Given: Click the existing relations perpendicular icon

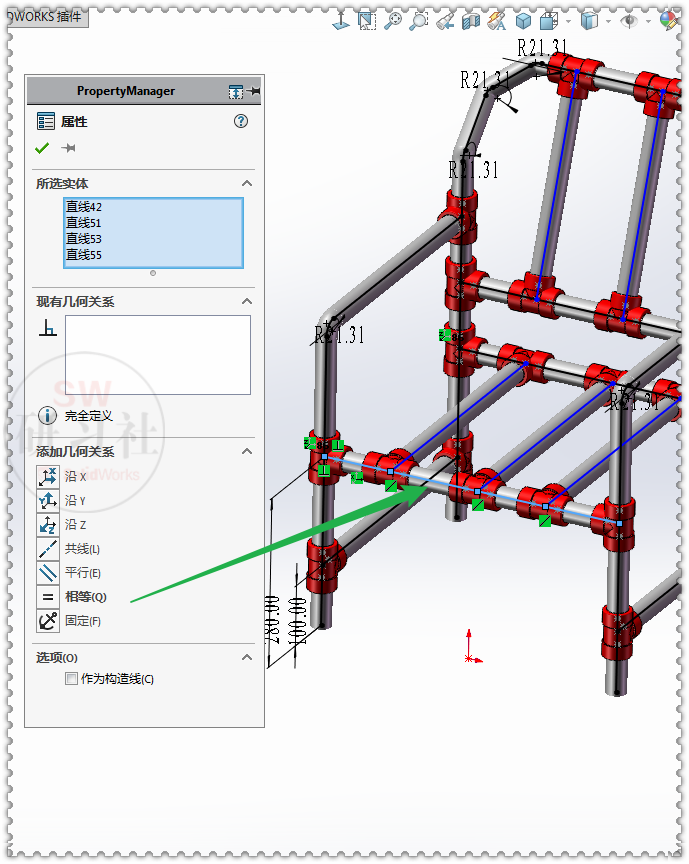Looking at the screenshot, I should pyautogui.click(x=48, y=327).
